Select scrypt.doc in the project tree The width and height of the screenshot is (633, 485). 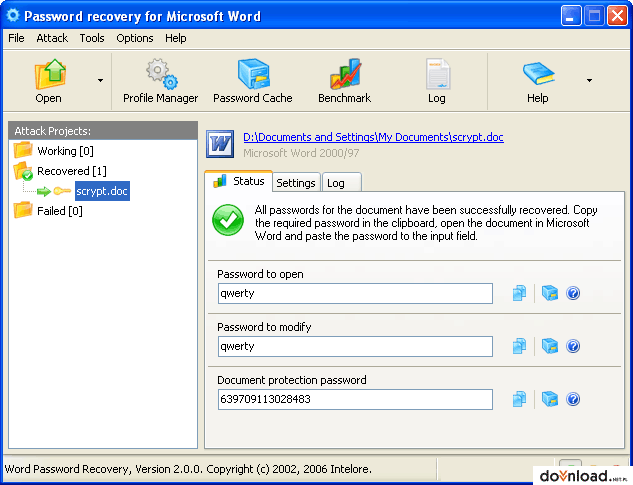[x=102, y=191]
